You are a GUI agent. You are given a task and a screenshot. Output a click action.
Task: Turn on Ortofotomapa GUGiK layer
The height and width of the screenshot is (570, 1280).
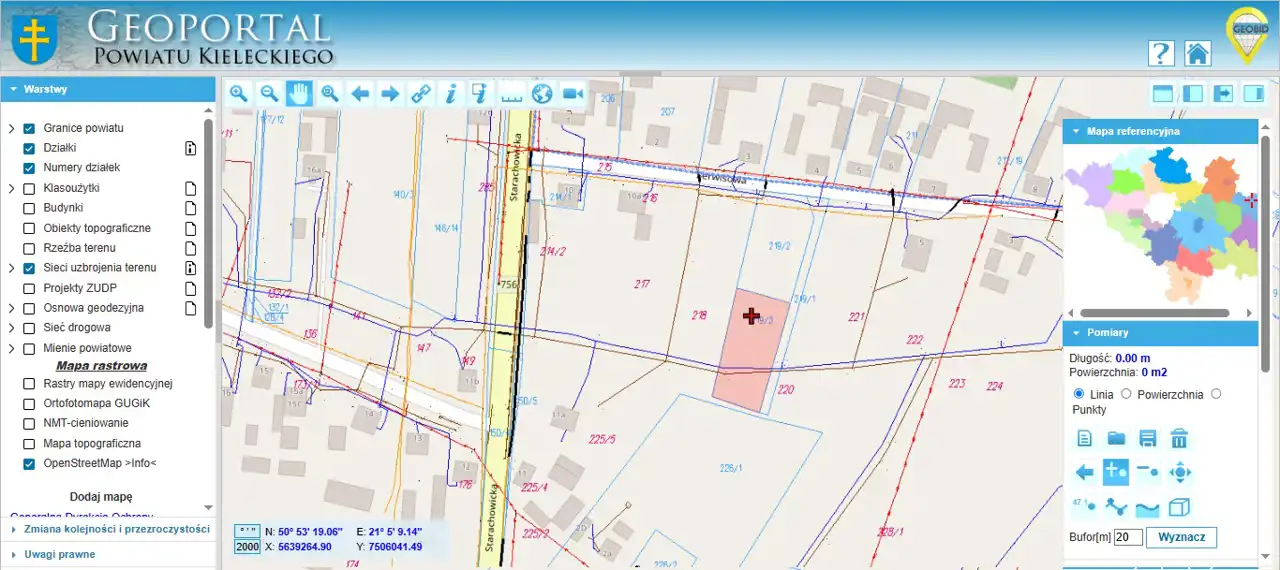pos(29,403)
